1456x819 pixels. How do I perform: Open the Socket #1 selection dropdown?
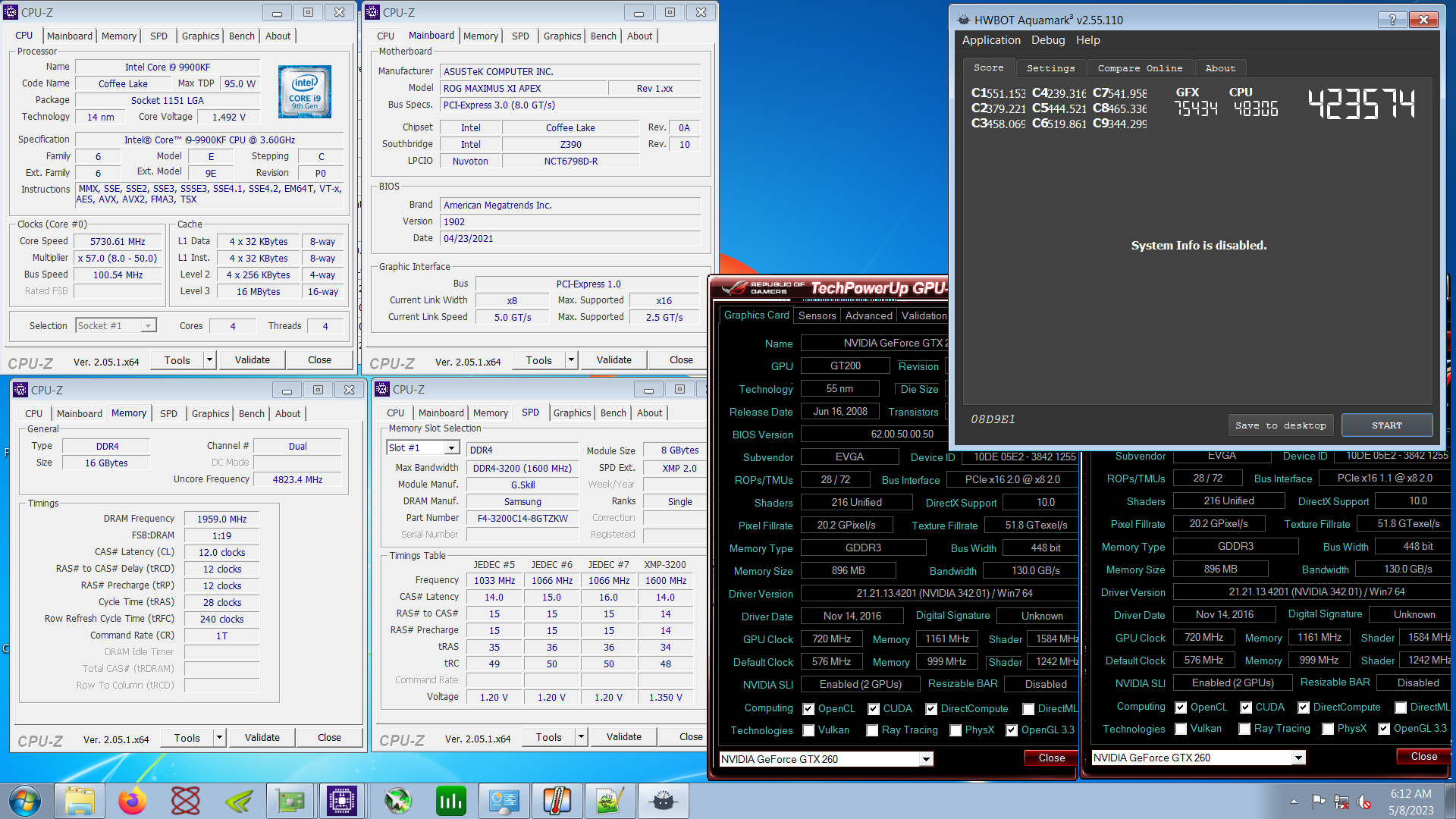point(116,325)
